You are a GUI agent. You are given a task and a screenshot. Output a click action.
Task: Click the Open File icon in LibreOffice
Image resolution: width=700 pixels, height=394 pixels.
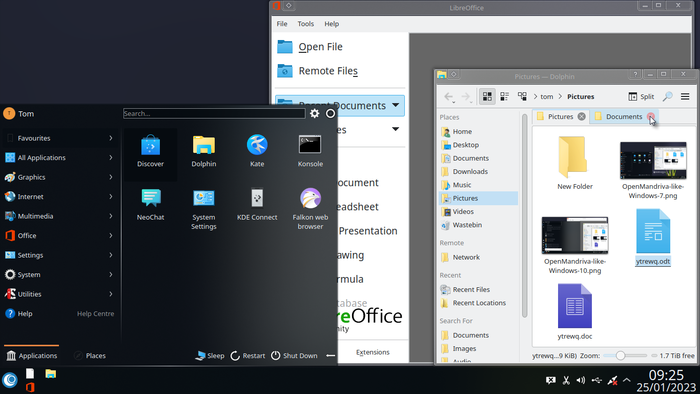(x=285, y=46)
